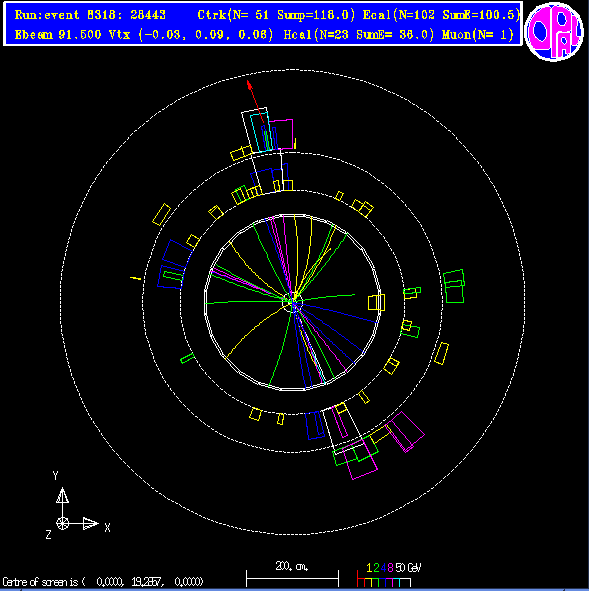Select the yellow Ecal cluster inside the tracker
The image size is (589, 591).
coord(376,303)
